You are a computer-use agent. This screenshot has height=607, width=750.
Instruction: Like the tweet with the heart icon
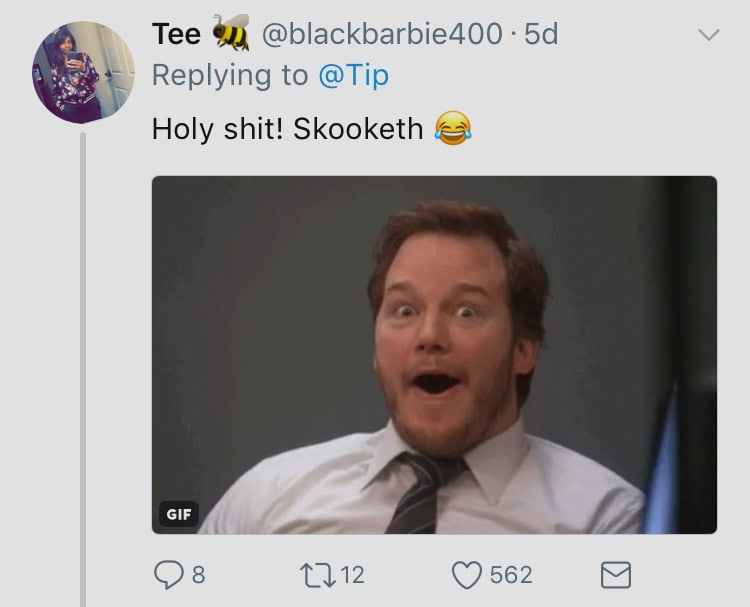click(x=466, y=575)
